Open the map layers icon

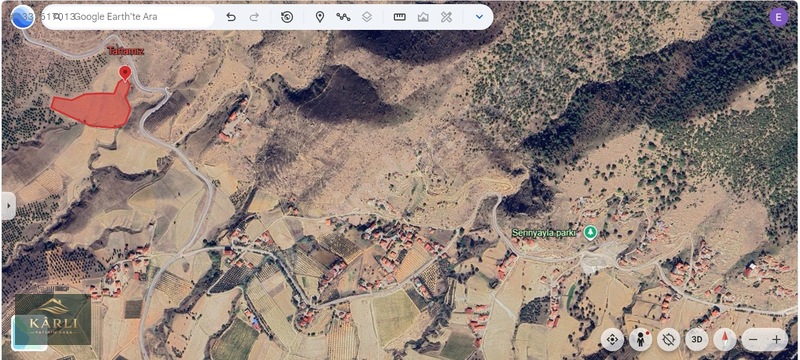pos(367,17)
